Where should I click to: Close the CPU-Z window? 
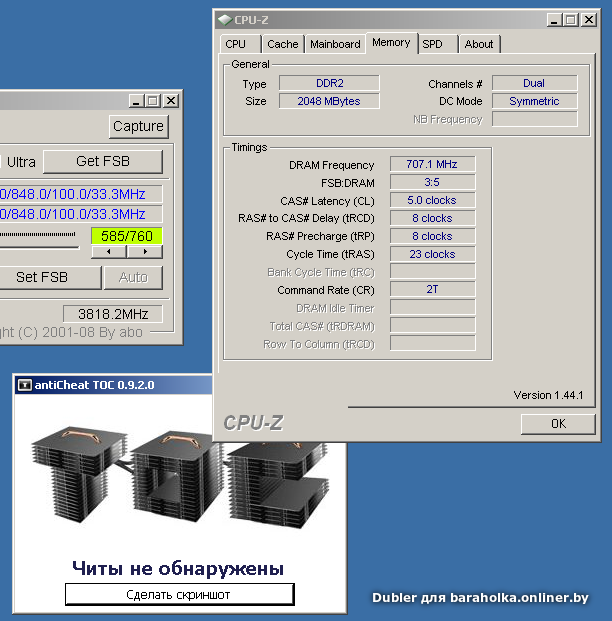589,20
